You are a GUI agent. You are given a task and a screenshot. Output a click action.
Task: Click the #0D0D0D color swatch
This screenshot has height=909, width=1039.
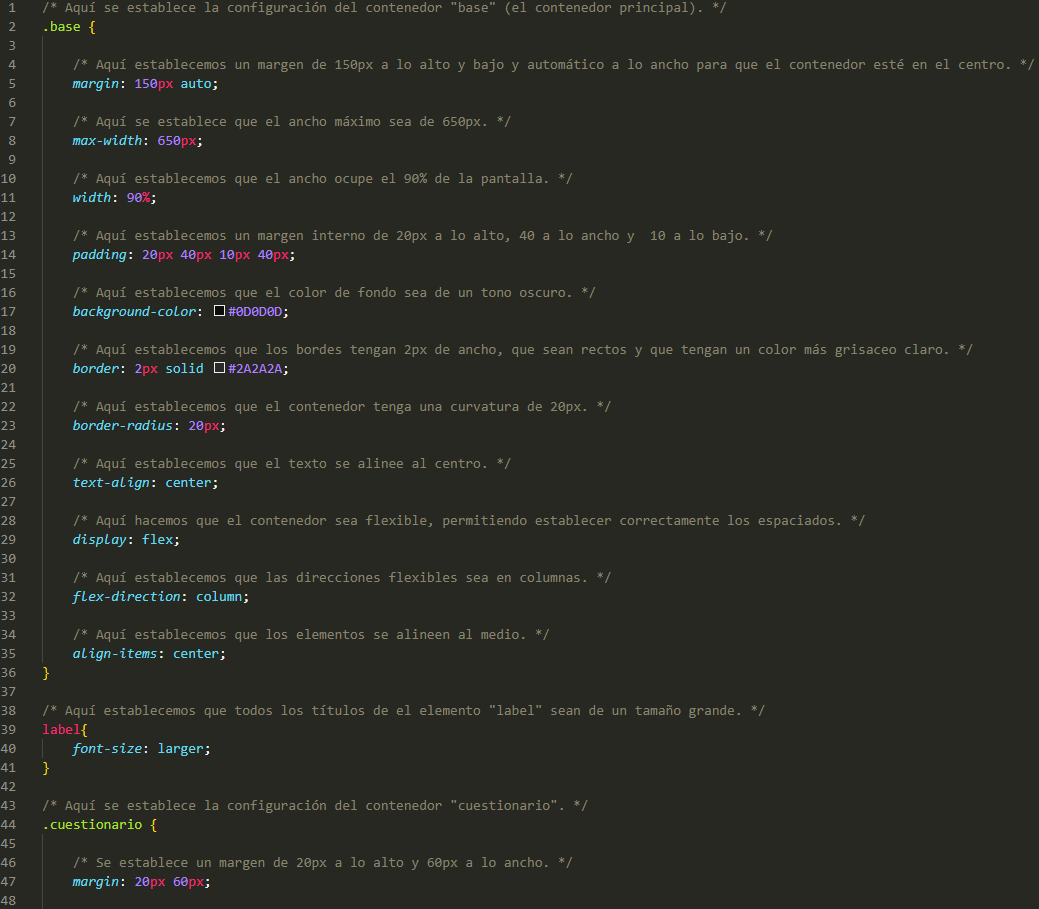[219, 311]
